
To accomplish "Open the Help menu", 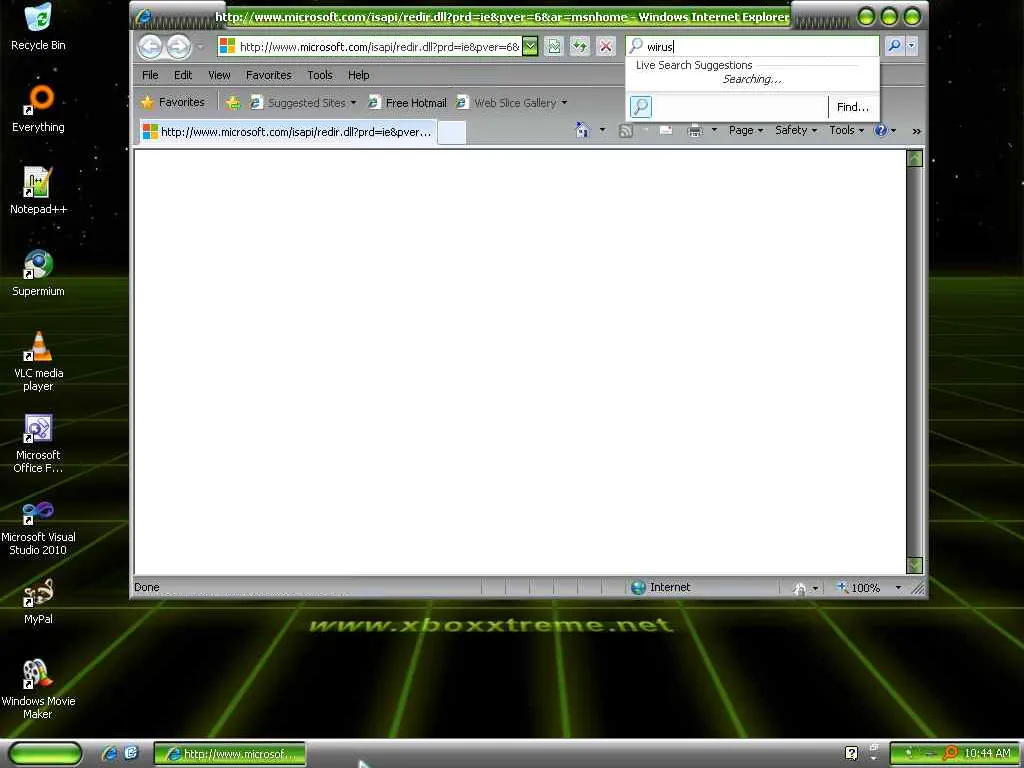I will [x=359, y=75].
